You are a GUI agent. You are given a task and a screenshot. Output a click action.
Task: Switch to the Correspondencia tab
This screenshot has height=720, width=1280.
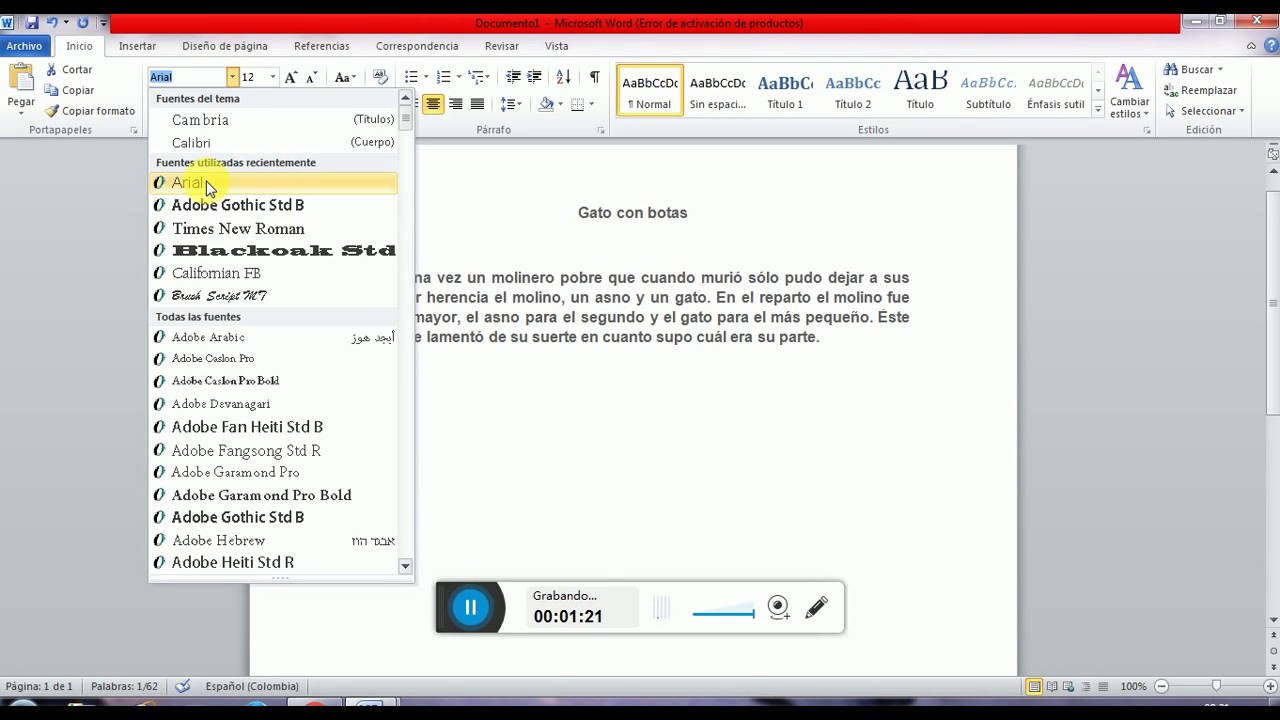coord(417,46)
